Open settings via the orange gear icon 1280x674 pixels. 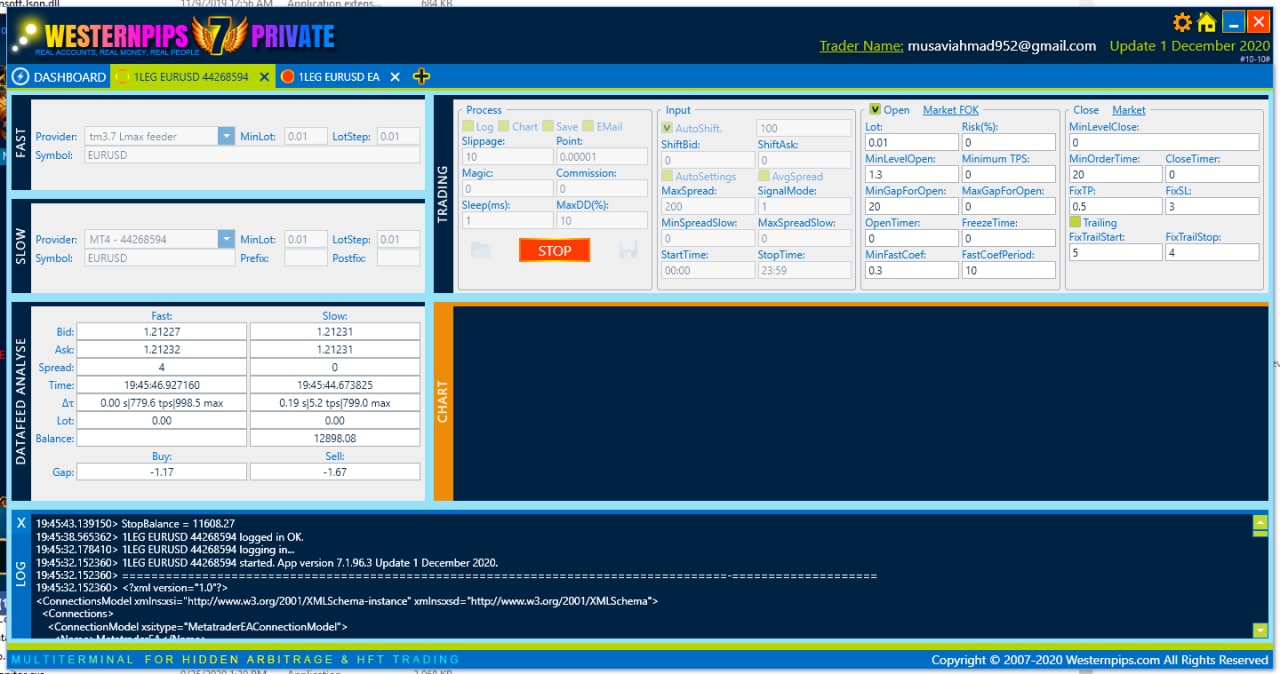(x=1183, y=22)
